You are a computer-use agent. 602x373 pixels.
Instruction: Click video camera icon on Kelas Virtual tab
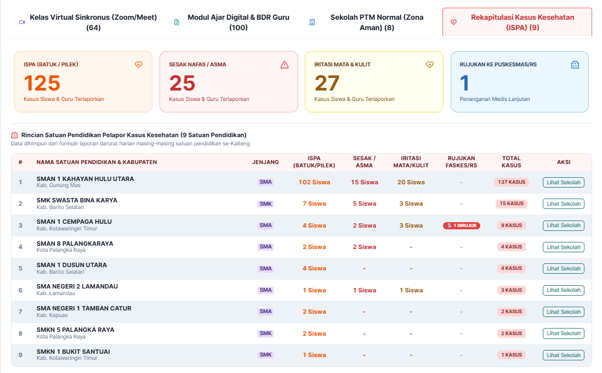pos(22,22)
